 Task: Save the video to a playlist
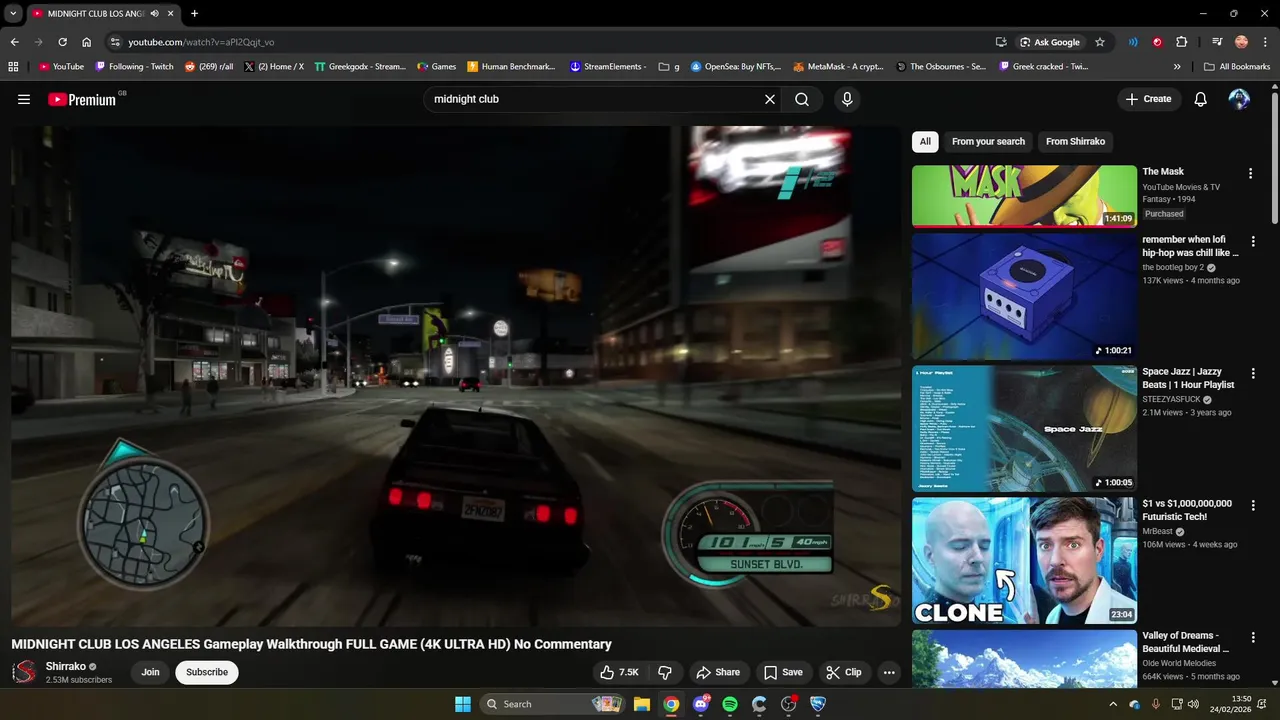(783, 672)
